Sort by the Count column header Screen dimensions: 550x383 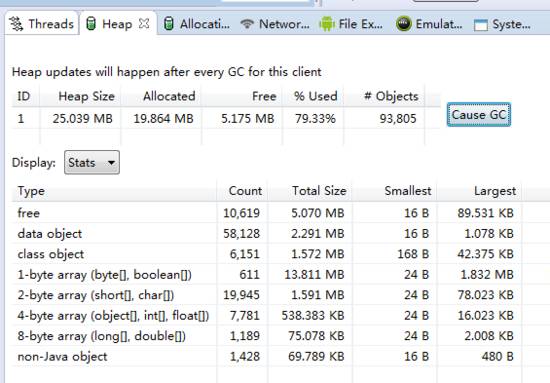245,191
